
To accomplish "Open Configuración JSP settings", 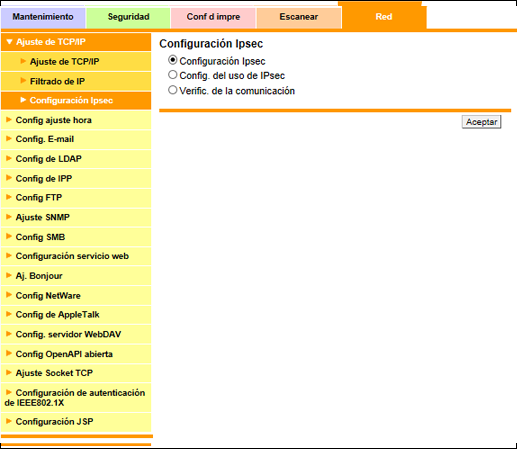I will click(76, 422).
